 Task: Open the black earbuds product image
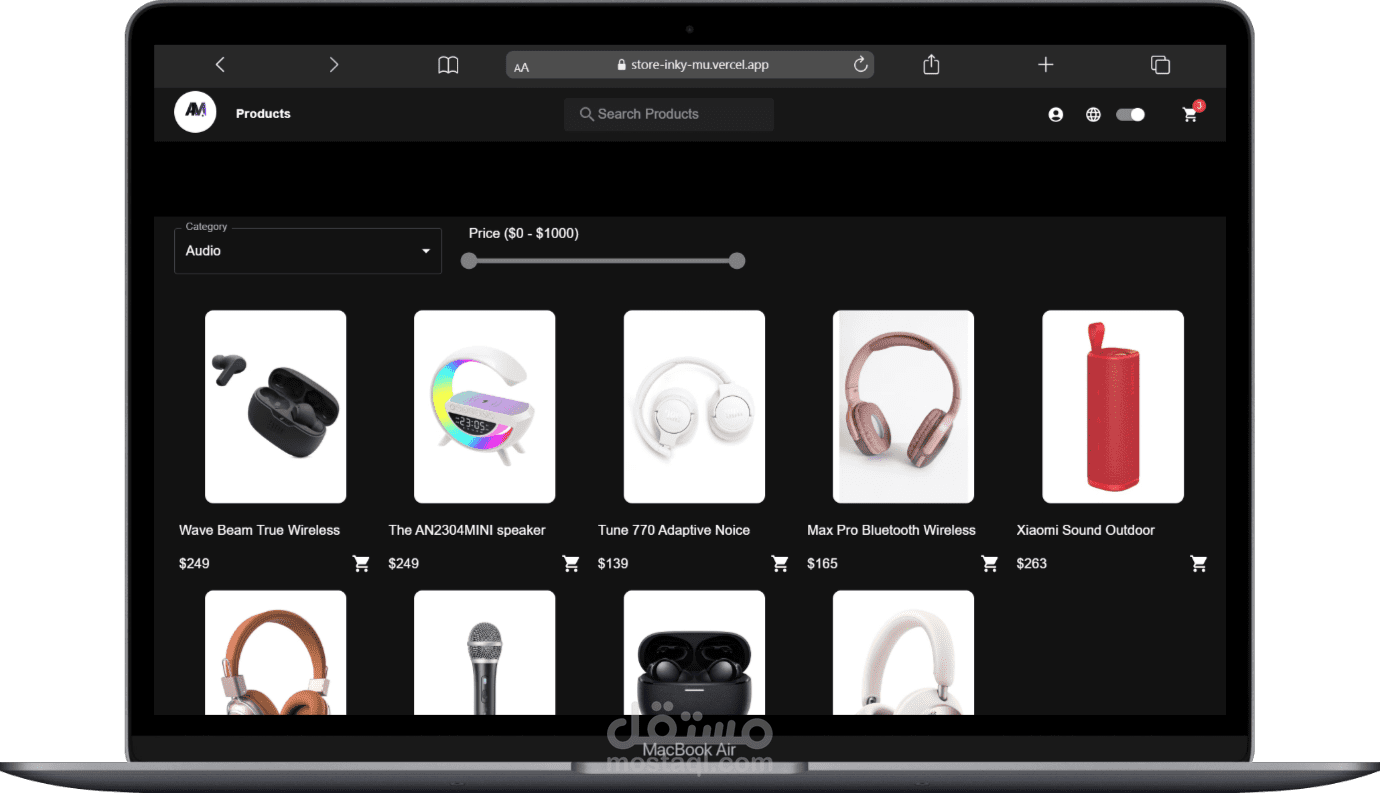tap(276, 407)
